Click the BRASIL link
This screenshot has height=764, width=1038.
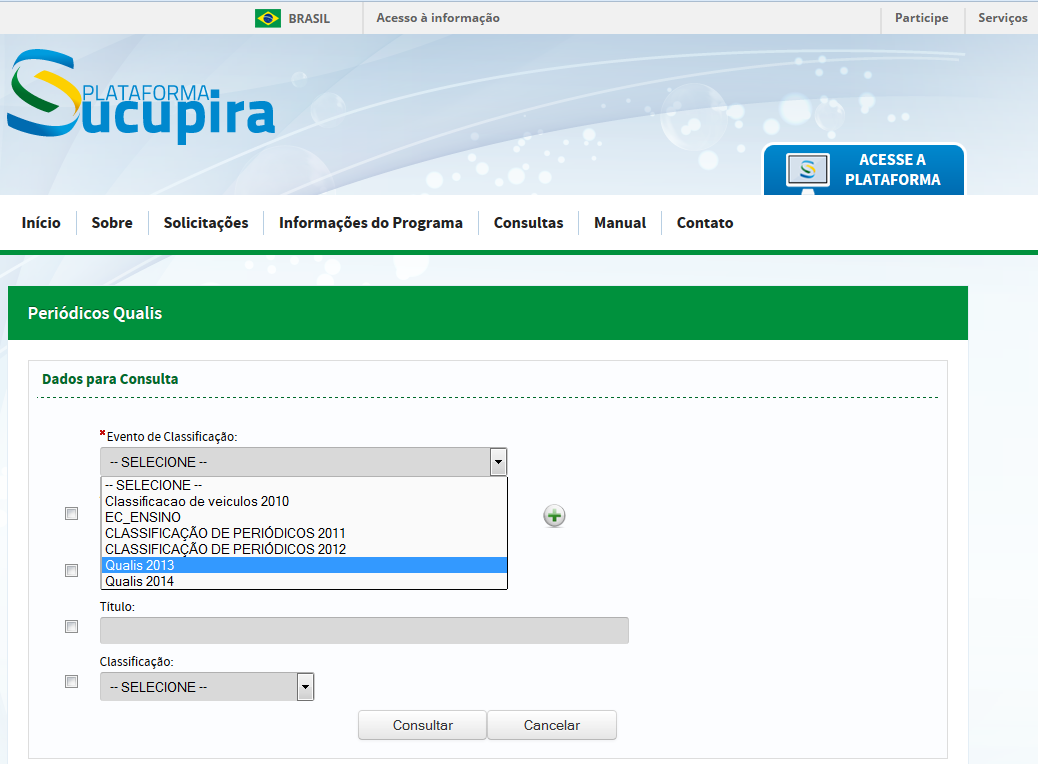tap(309, 19)
